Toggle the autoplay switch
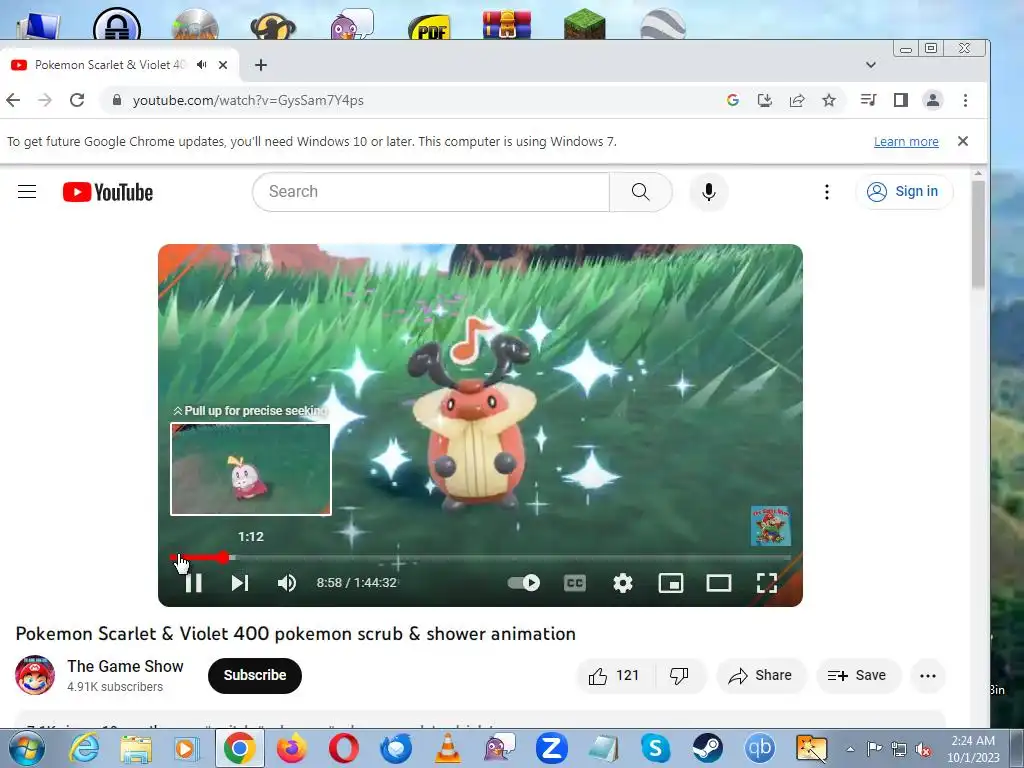Image resolution: width=1024 pixels, height=768 pixels. (x=524, y=583)
